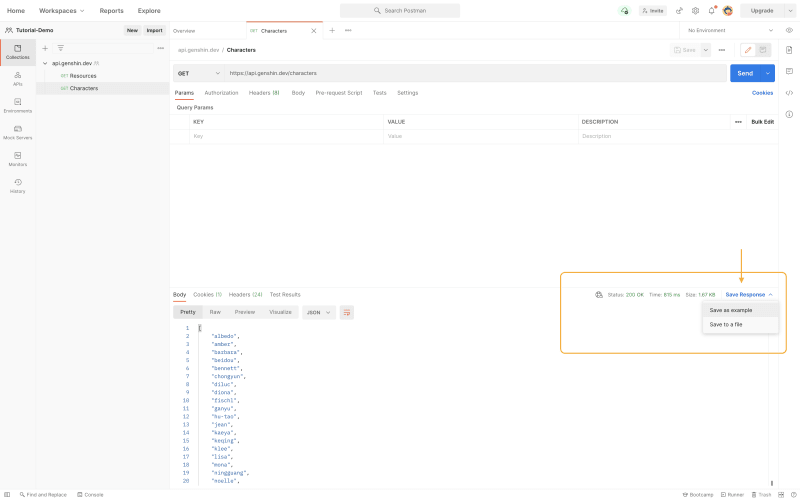Open the Monitors sidebar panel
Viewport: 800px width, 500px height.
pos(17,159)
